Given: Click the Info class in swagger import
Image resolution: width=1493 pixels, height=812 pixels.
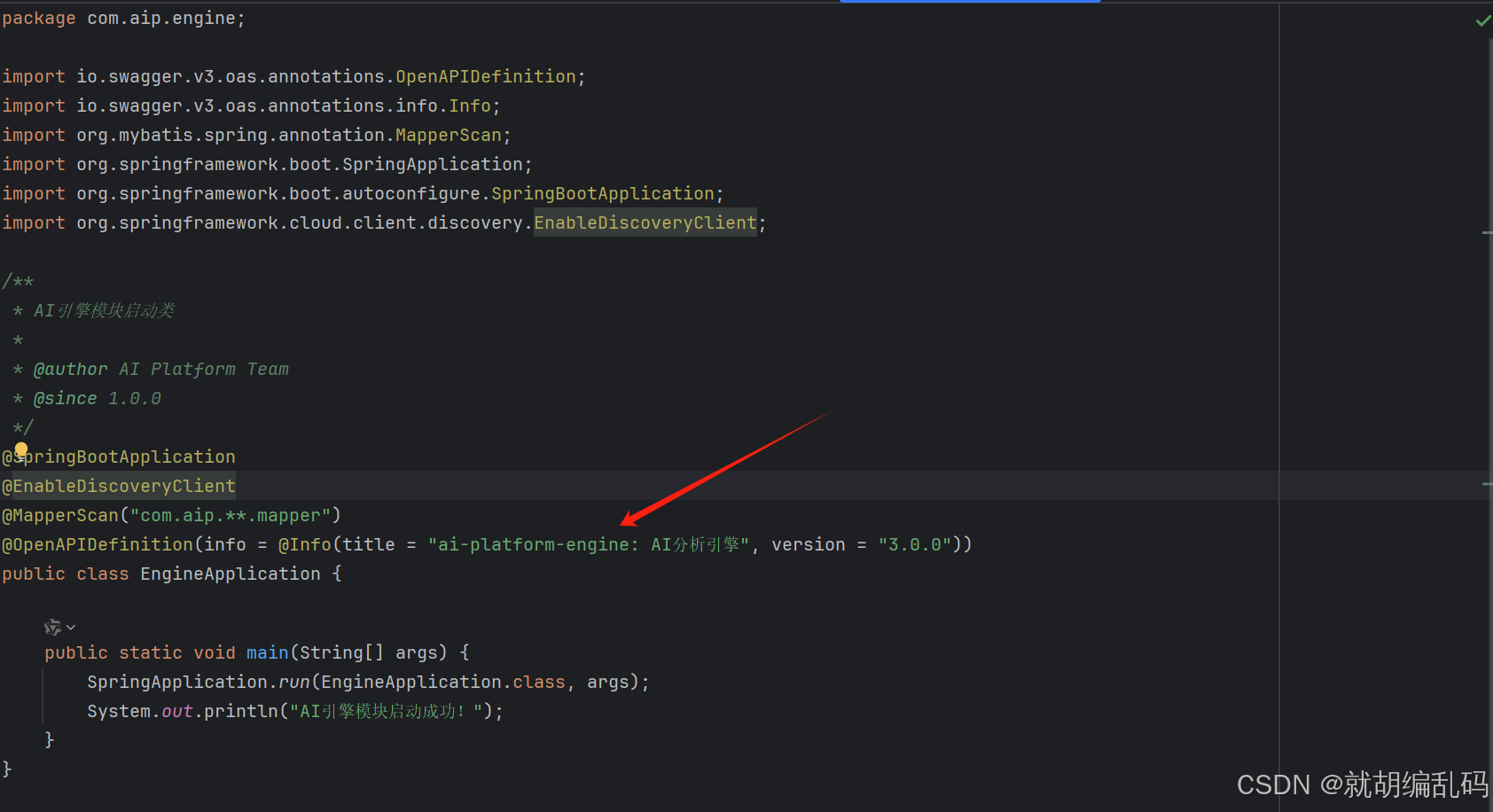Looking at the screenshot, I should point(470,105).
